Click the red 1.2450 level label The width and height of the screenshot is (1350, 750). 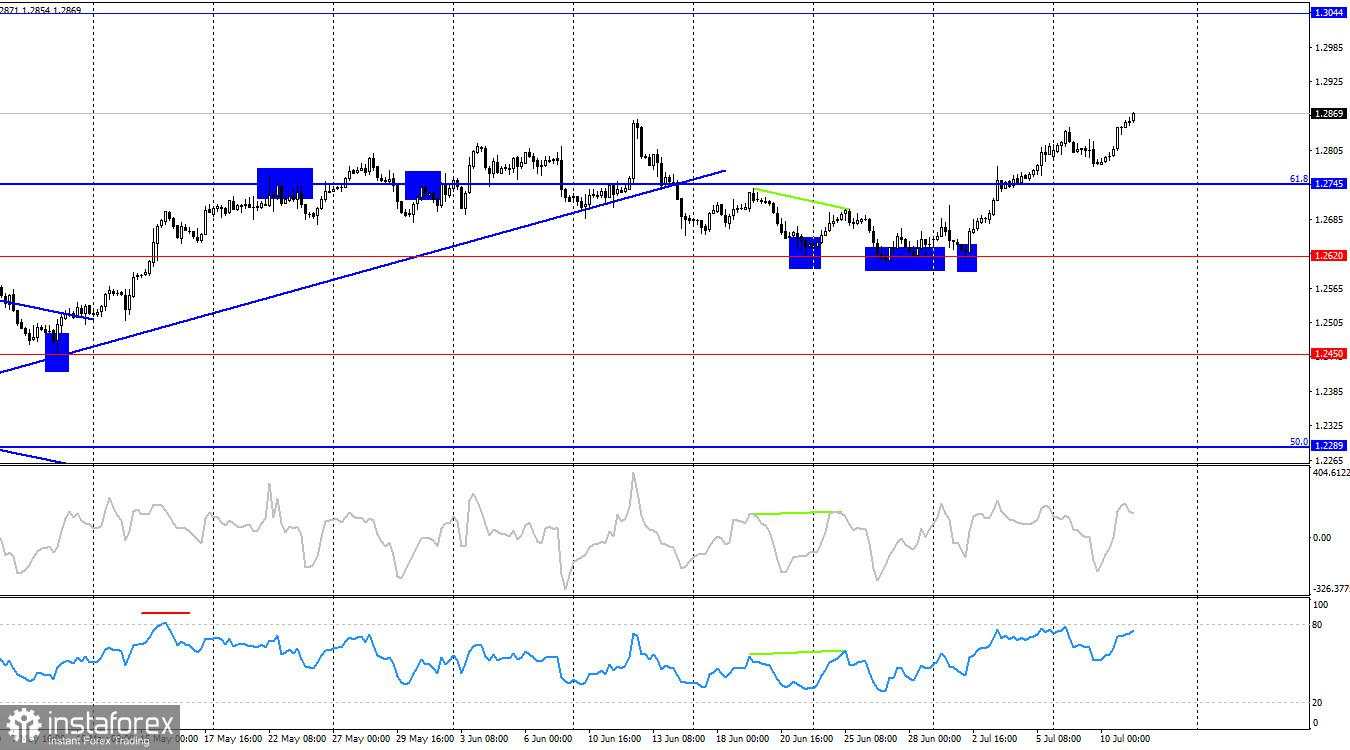point(1328,354)
